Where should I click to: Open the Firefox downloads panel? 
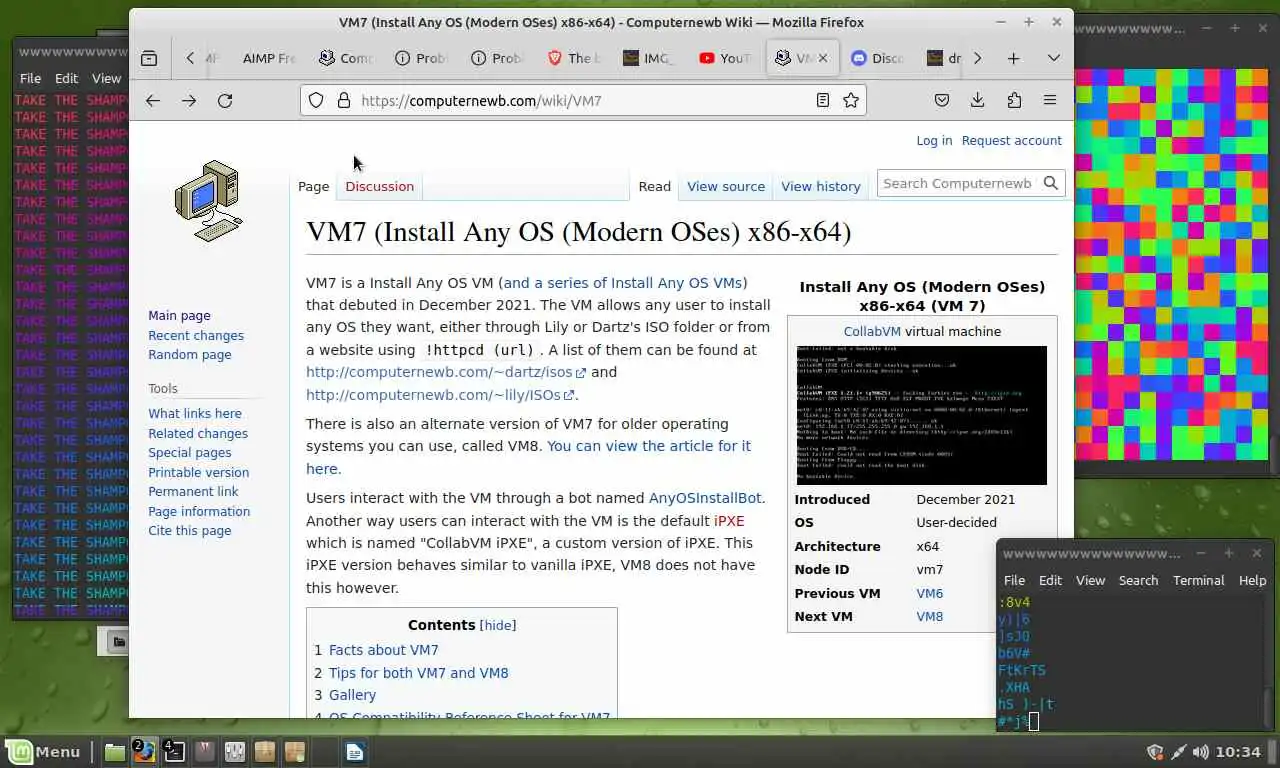[978, 100]
